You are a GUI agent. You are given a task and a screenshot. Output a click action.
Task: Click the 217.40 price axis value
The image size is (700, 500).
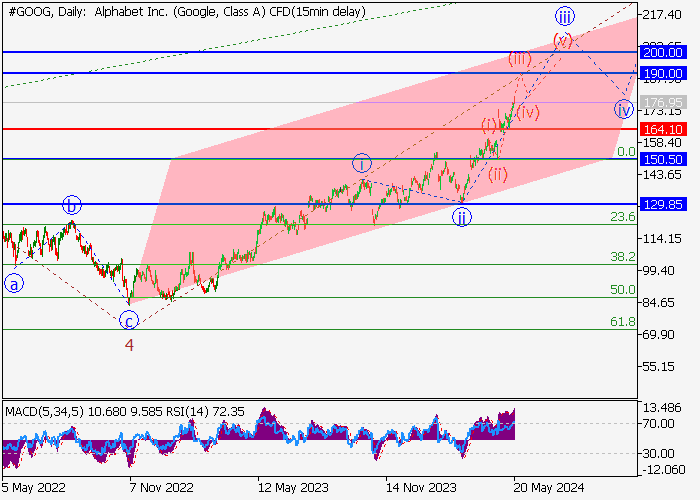(x=662, y=15)
